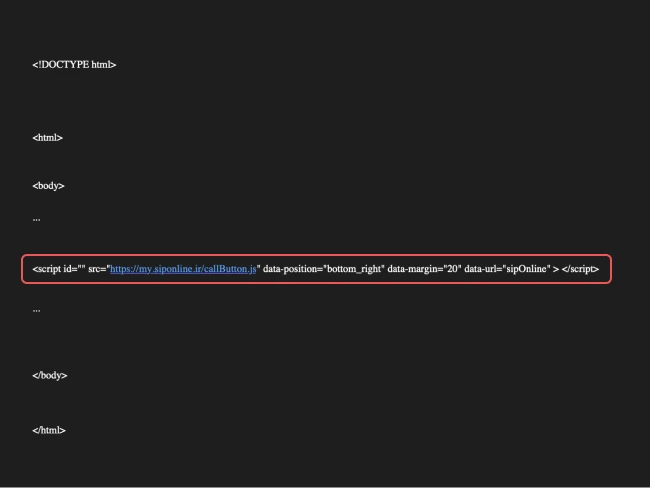Click the ellipsis above the </body> tag
650x488 pixels.
pos(36,310)
